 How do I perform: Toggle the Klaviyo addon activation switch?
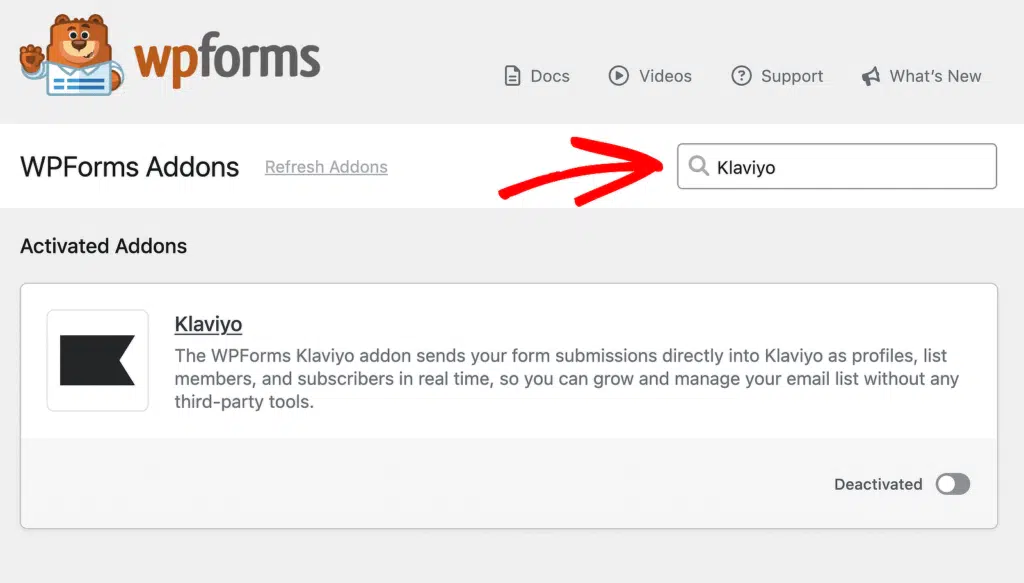[953, 484]
